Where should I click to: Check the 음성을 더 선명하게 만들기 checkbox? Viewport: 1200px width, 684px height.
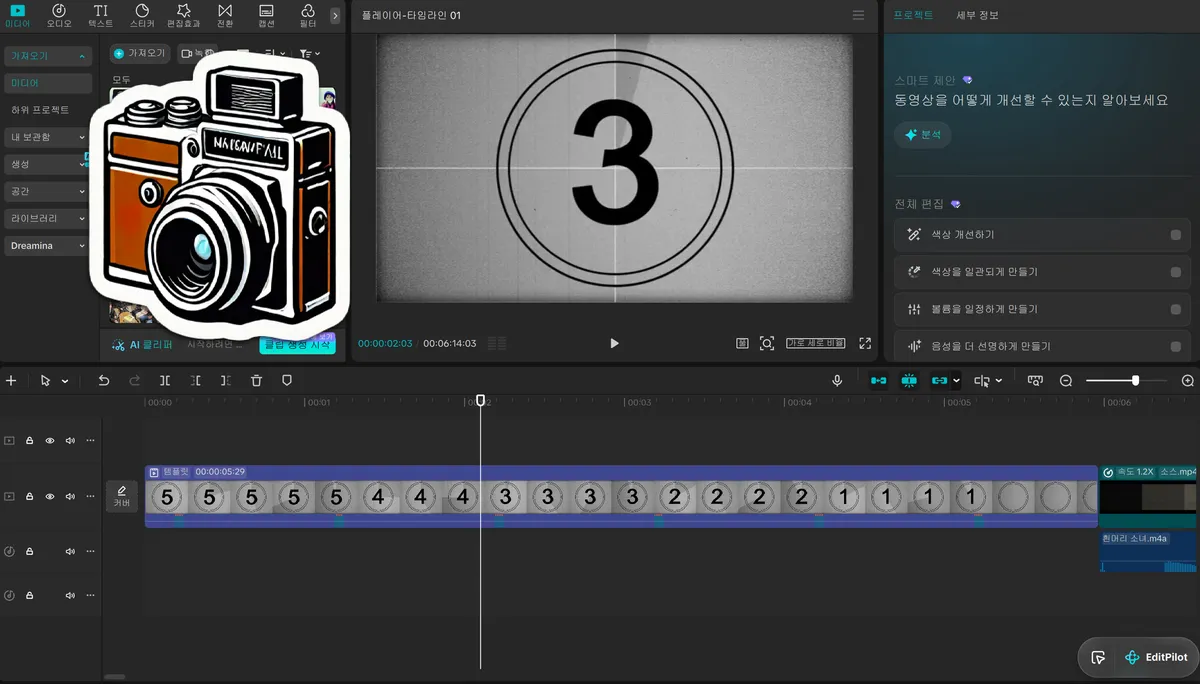pos(1175,346)
